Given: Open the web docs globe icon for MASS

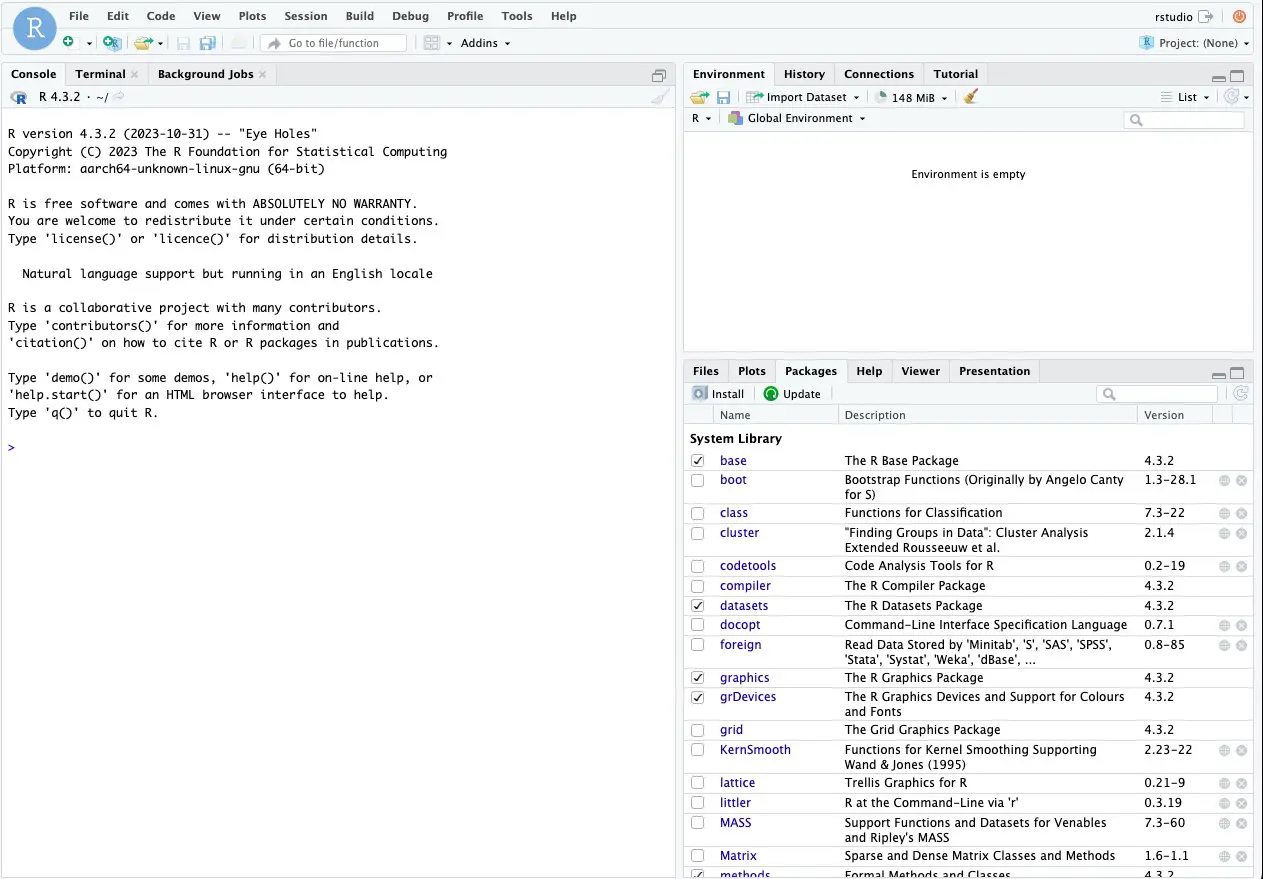Looking at the screenshot, I should 1224,823.
